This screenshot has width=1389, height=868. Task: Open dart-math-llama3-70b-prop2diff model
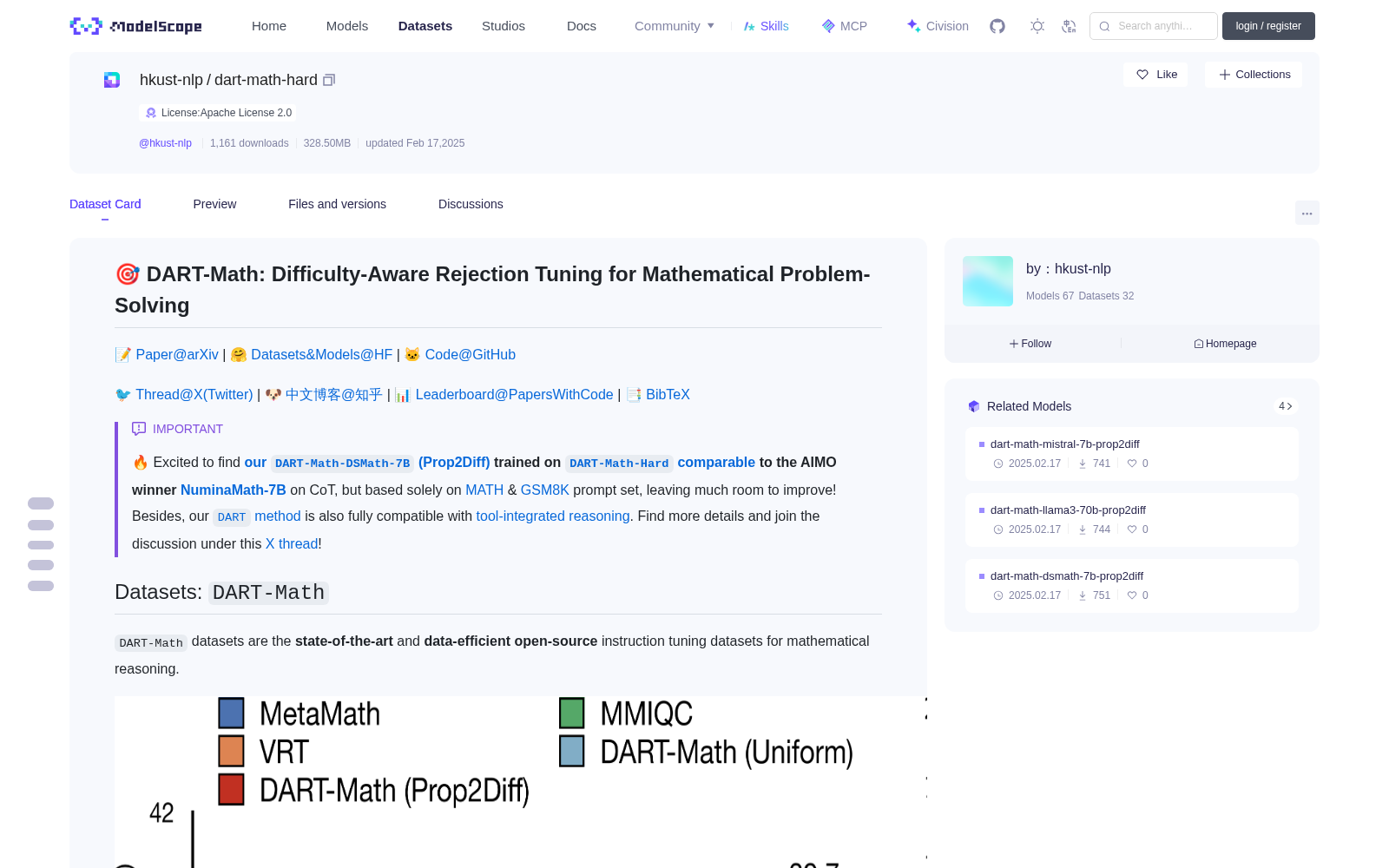tap(1132, 519)
